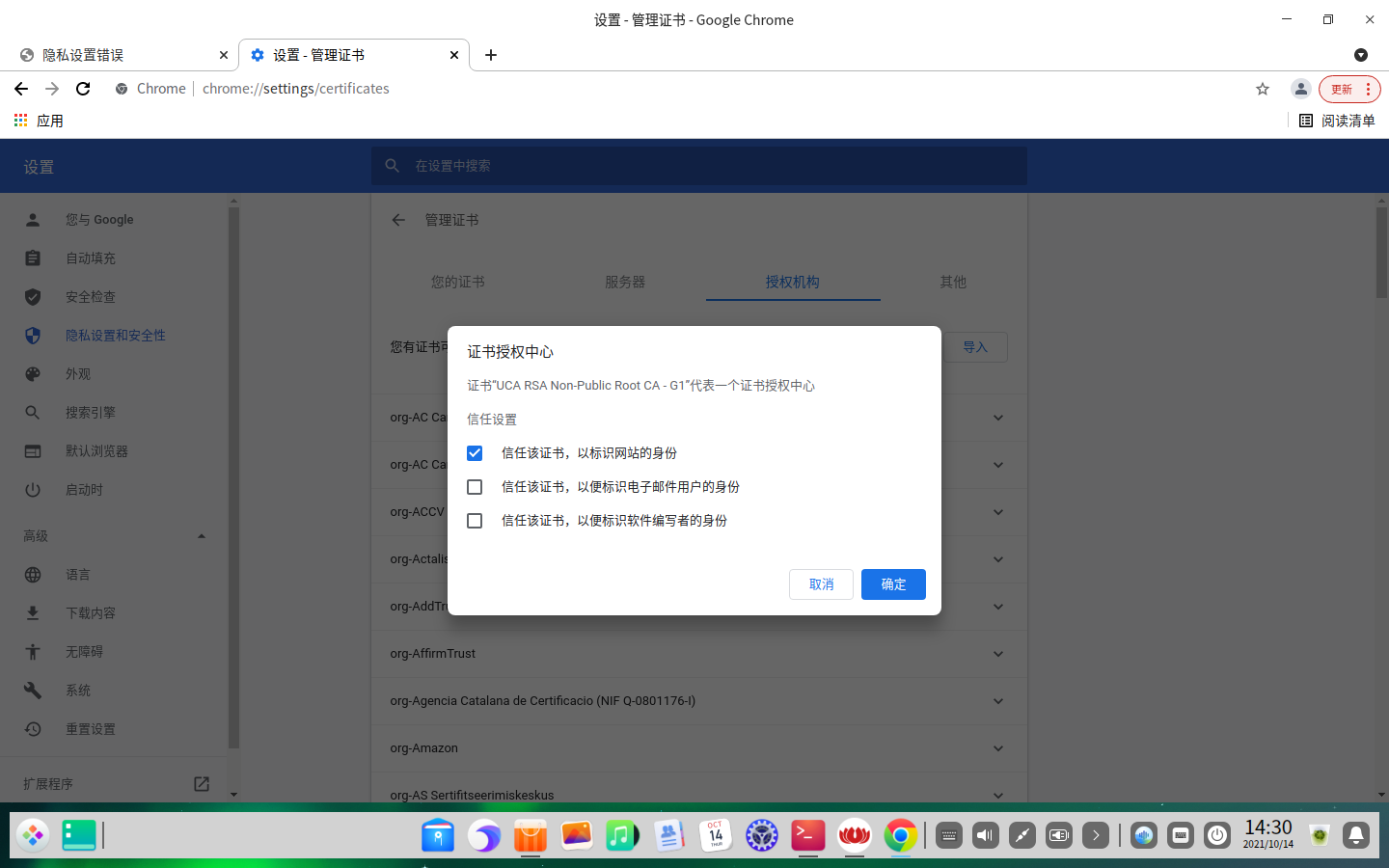The height and width of the screenshot is (868, 1389).
Task: Expand the org-AC Camerfirma S.A. row chevron
Action: (998, 418)
